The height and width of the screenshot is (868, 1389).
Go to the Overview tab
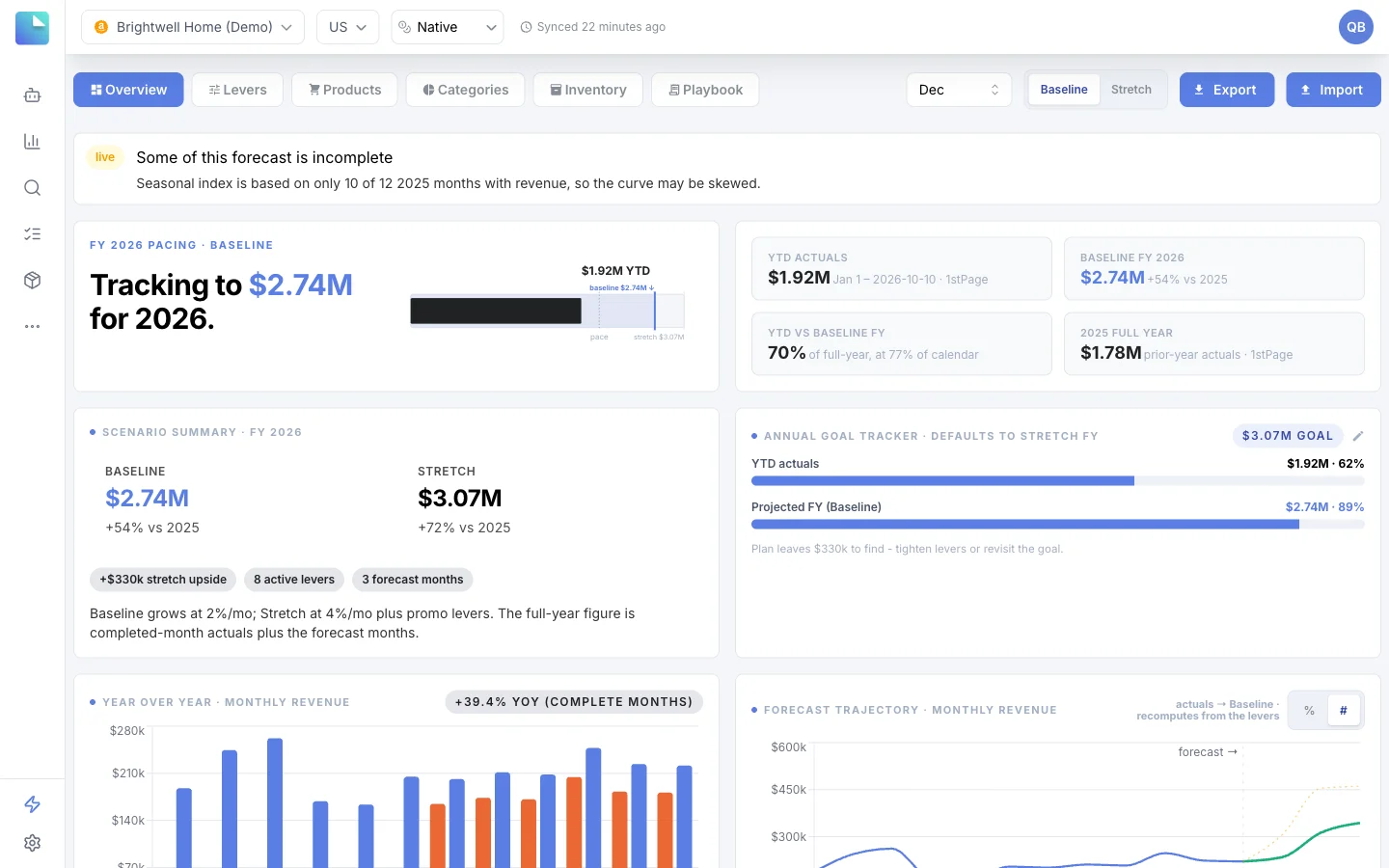(x=128, y=90)
